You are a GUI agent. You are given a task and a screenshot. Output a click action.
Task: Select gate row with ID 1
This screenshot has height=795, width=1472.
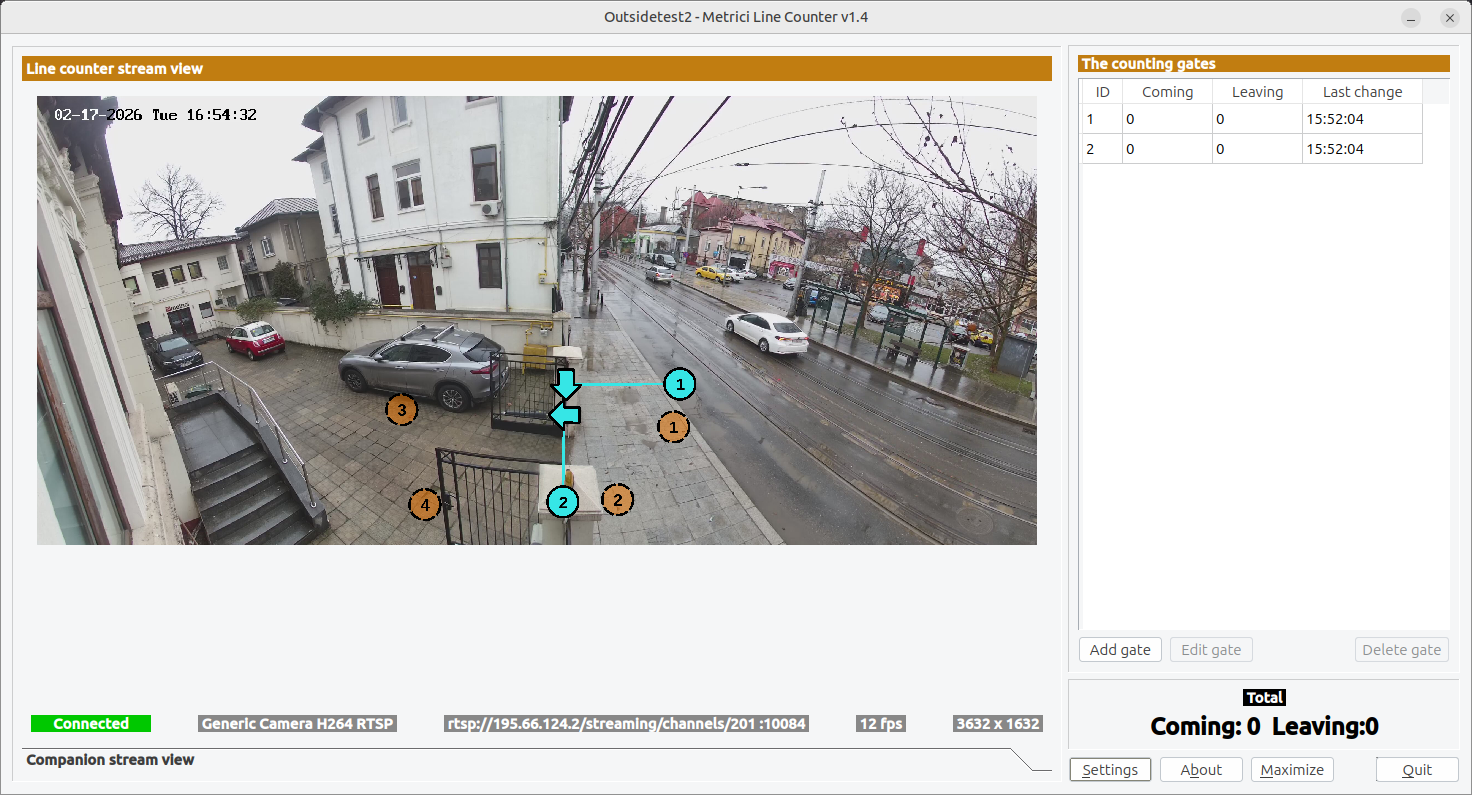1252,119
